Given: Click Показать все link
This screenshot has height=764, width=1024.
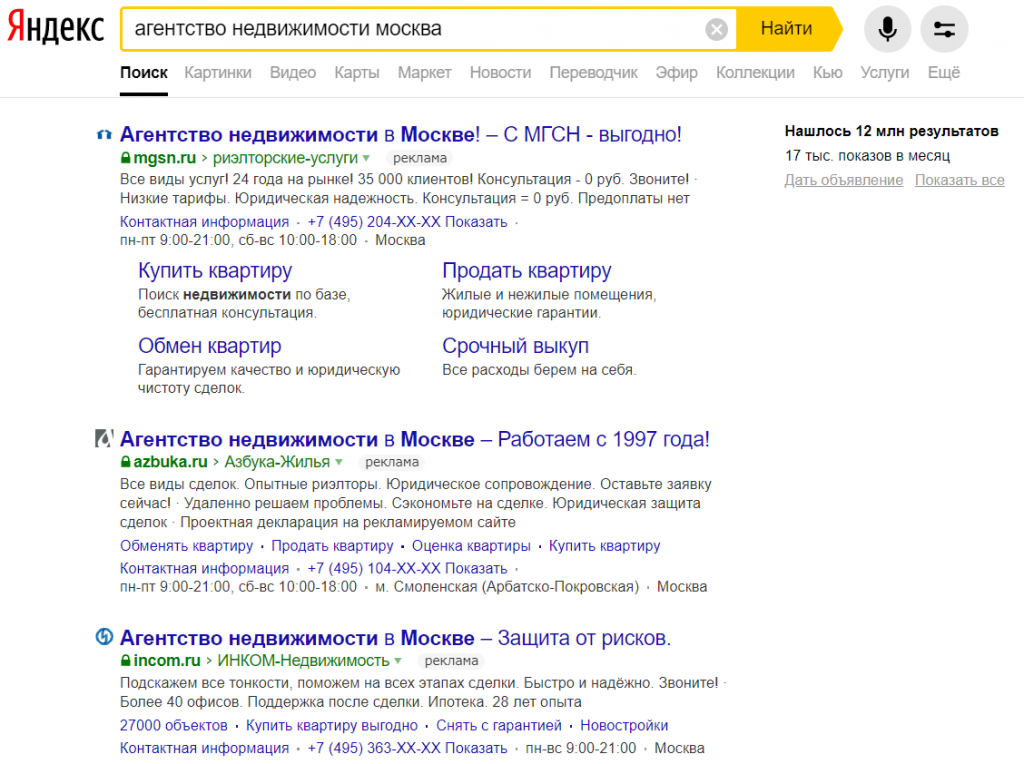Looking at the screenshot, I should (x=959, y=180).
